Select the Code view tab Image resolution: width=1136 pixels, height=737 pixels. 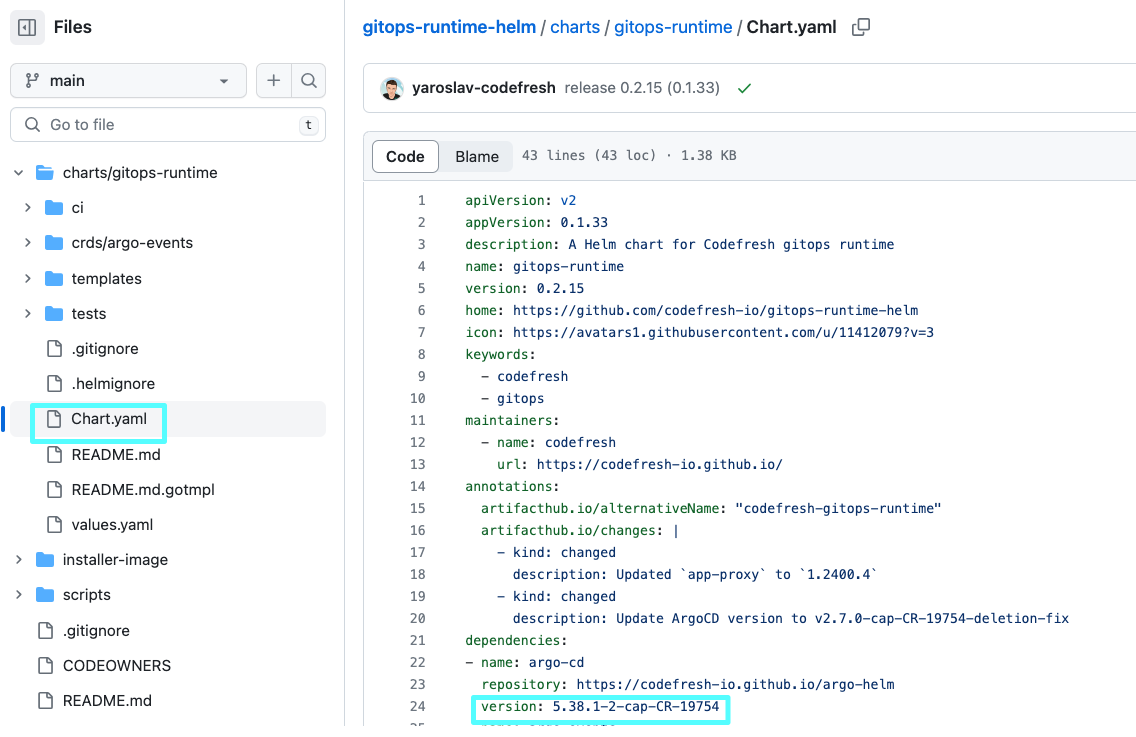405,156
